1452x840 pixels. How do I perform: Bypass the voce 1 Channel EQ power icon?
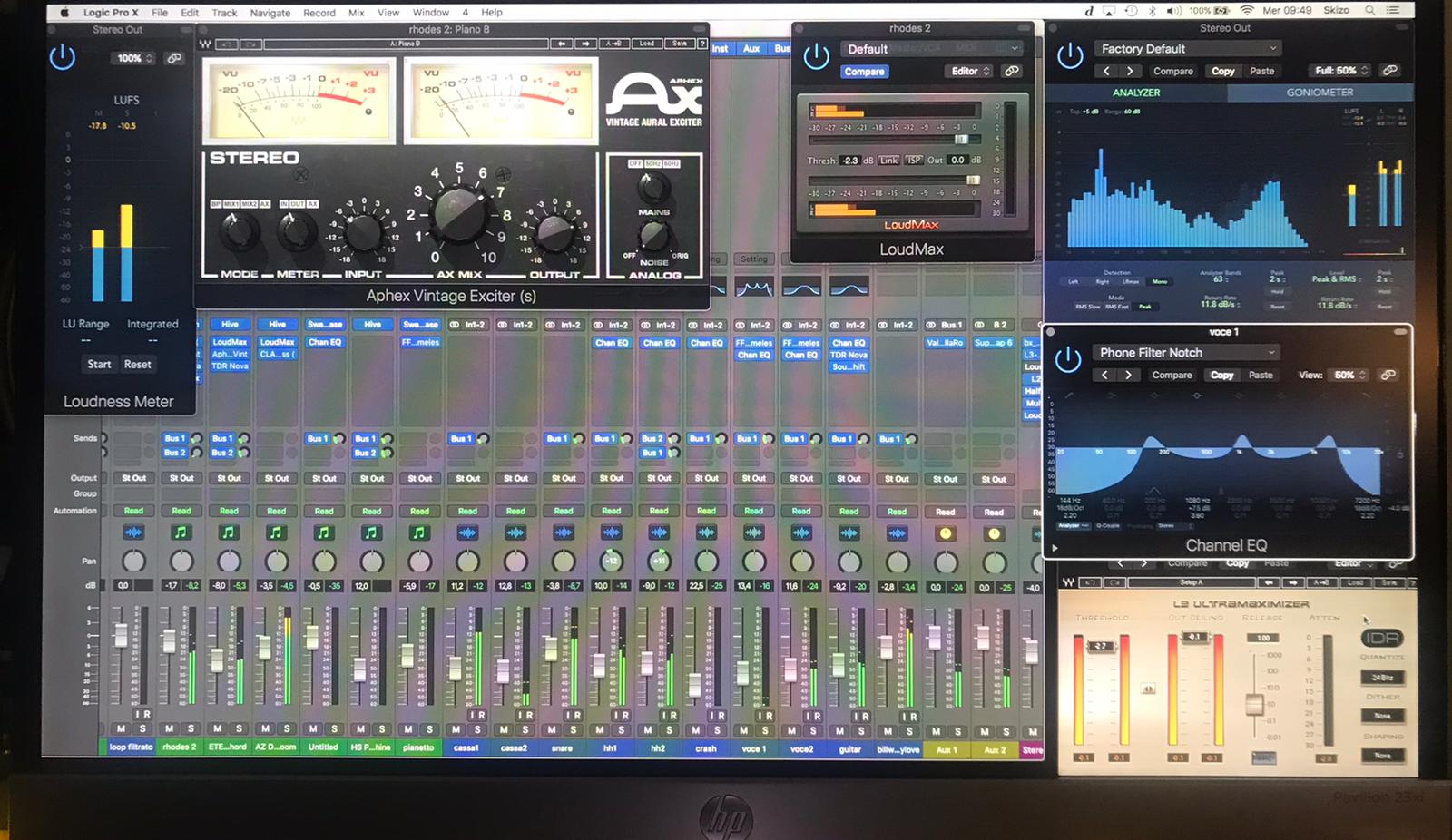pyautogui.click(x=1068, y=360)
